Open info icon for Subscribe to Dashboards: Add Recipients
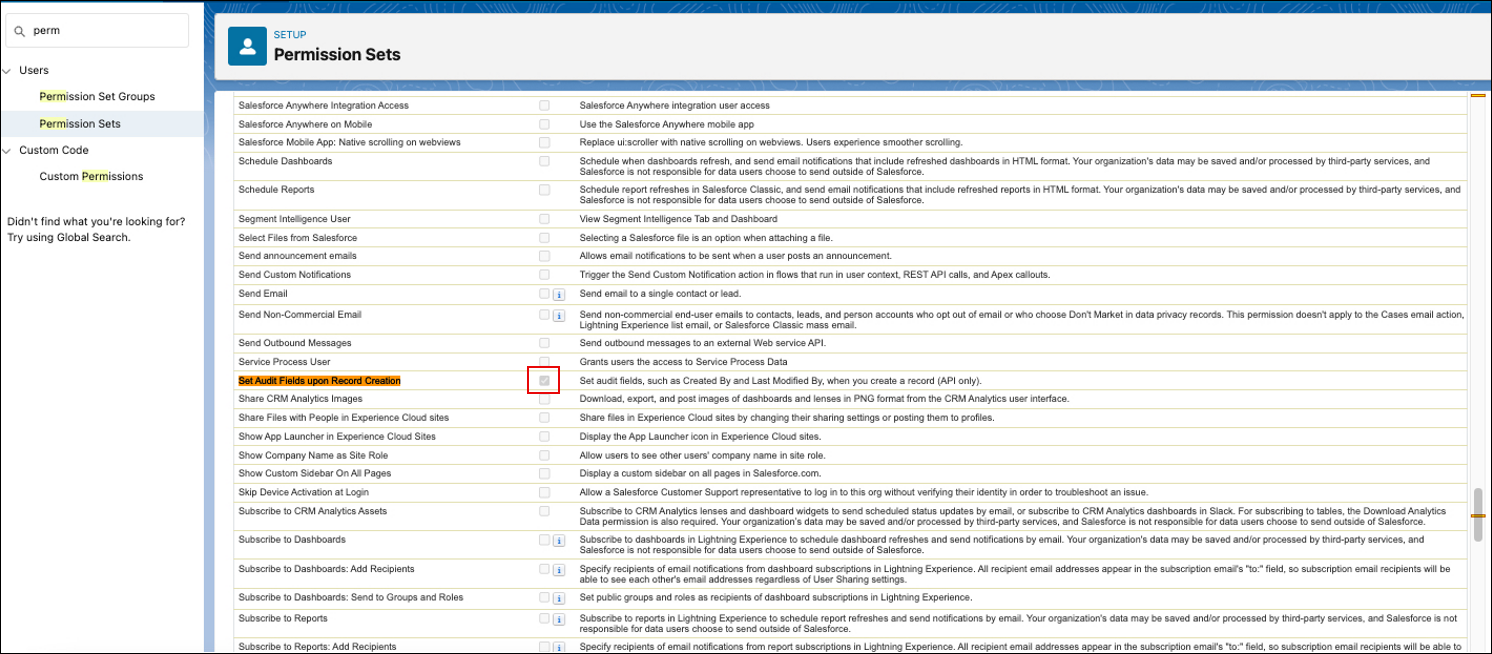The image size is (1492, 654). tap(558, 569)
